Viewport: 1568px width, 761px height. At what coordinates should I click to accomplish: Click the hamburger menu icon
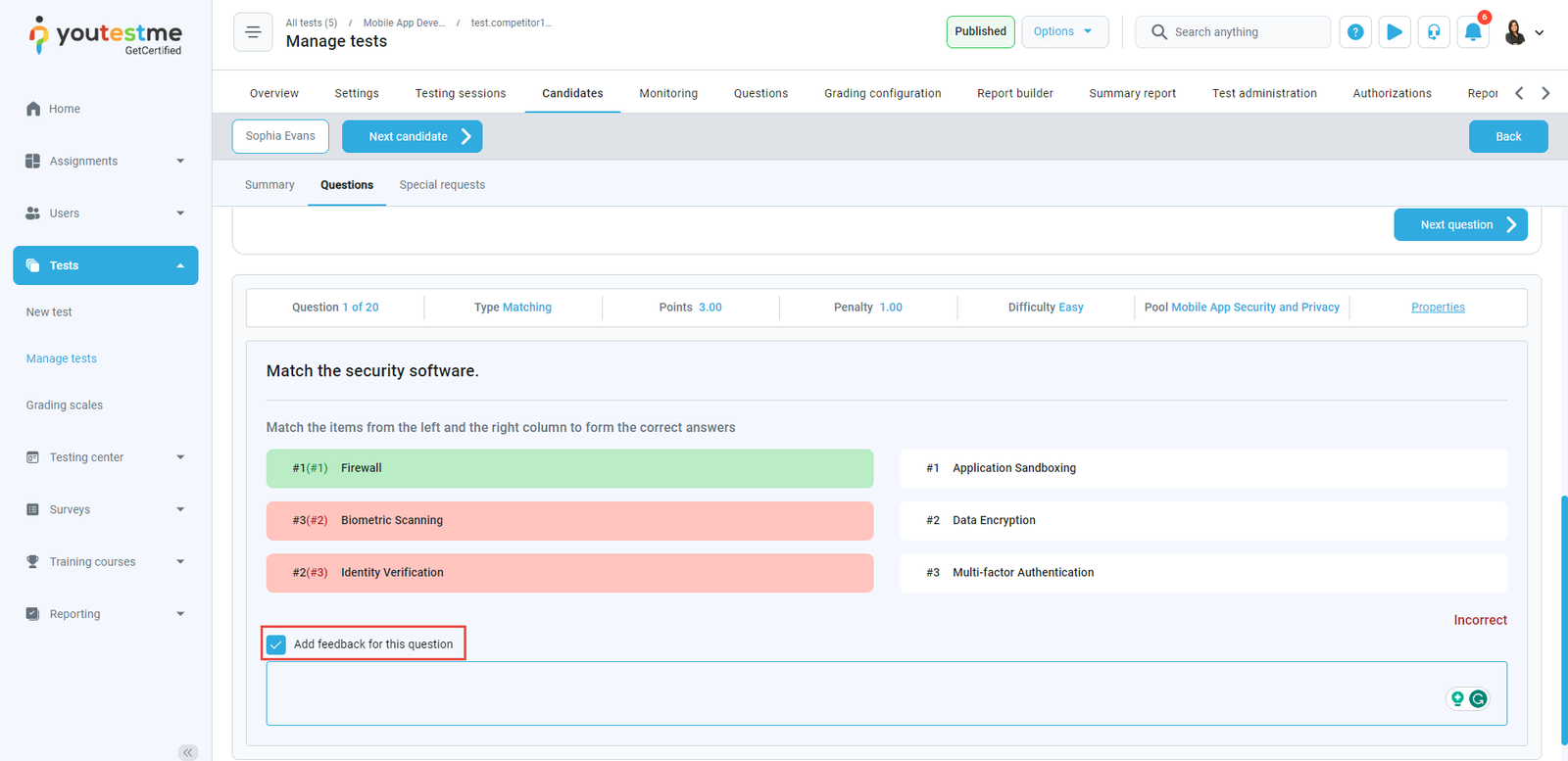click(253, 32)
